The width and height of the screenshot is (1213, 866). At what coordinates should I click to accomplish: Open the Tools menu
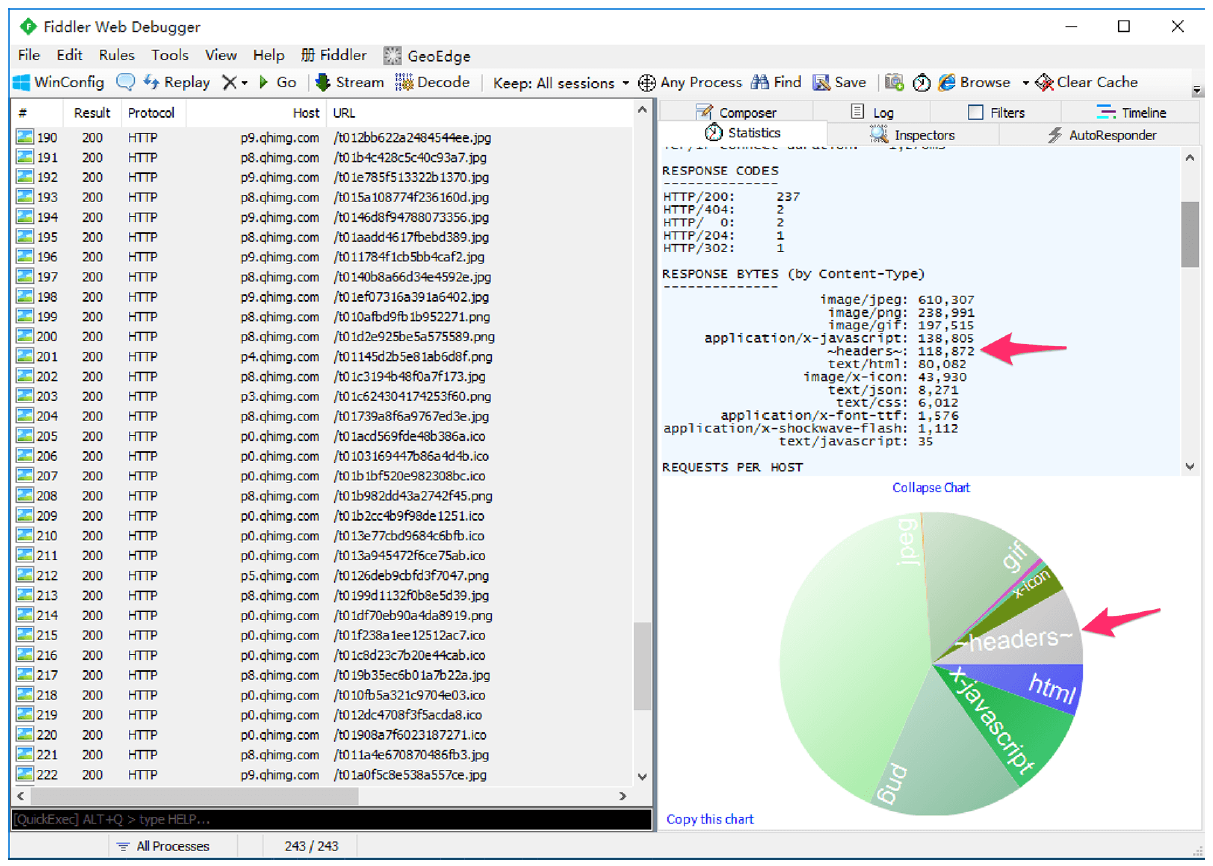coord(170,55)
